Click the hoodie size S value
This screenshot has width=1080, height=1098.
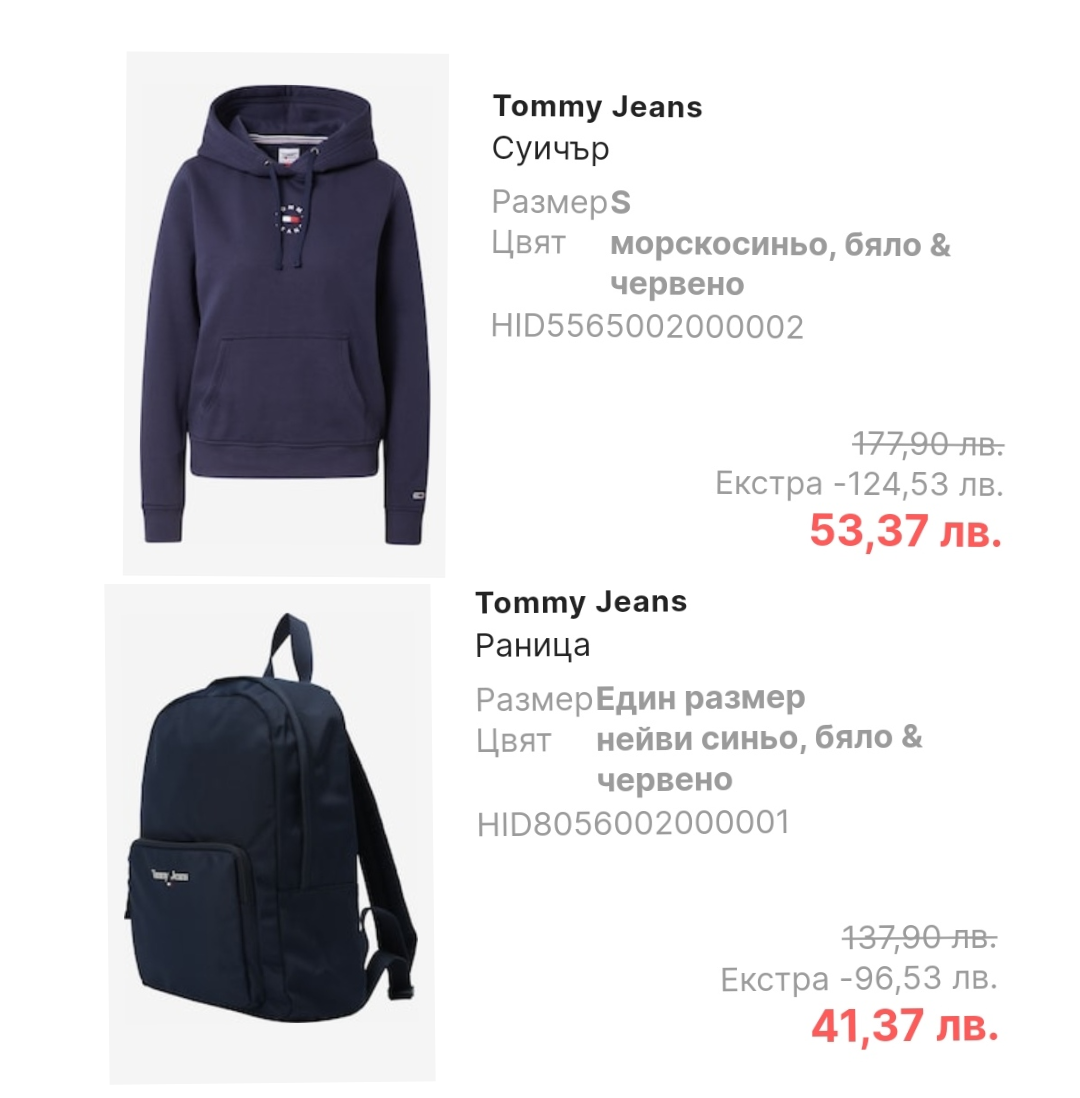coord(621,202)
